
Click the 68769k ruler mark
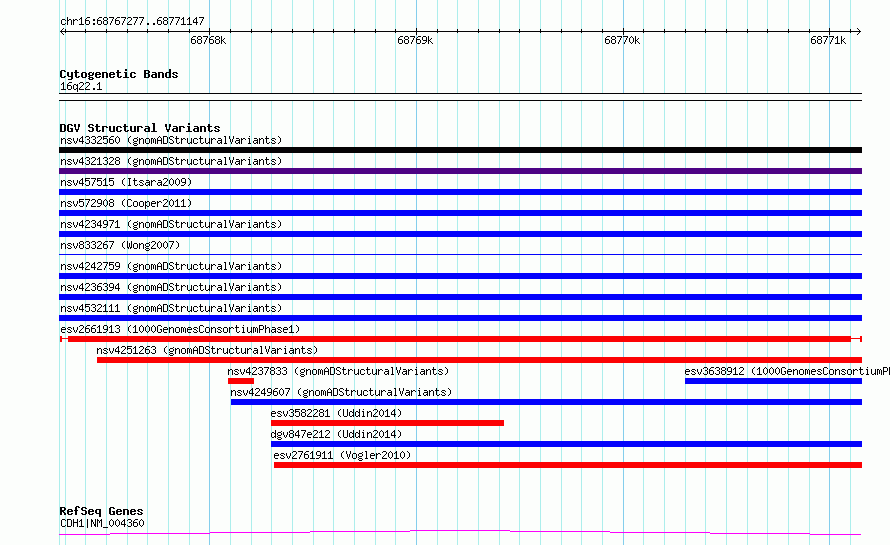(x=415, y=40)
